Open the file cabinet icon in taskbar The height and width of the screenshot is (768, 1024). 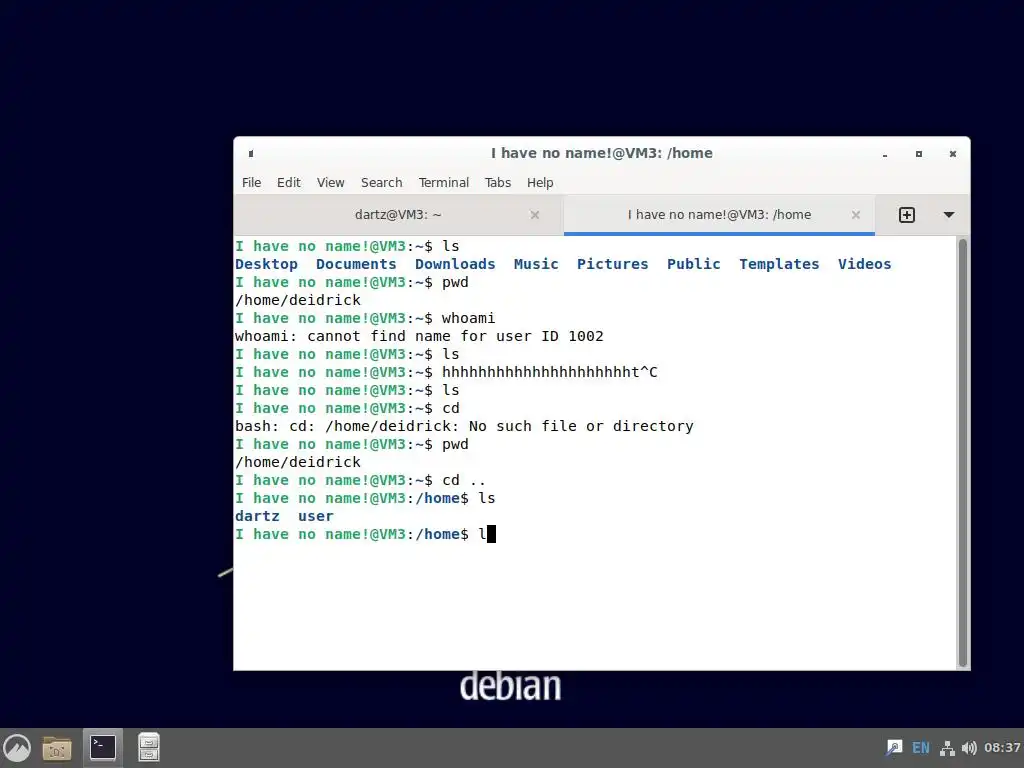(149, 748)
